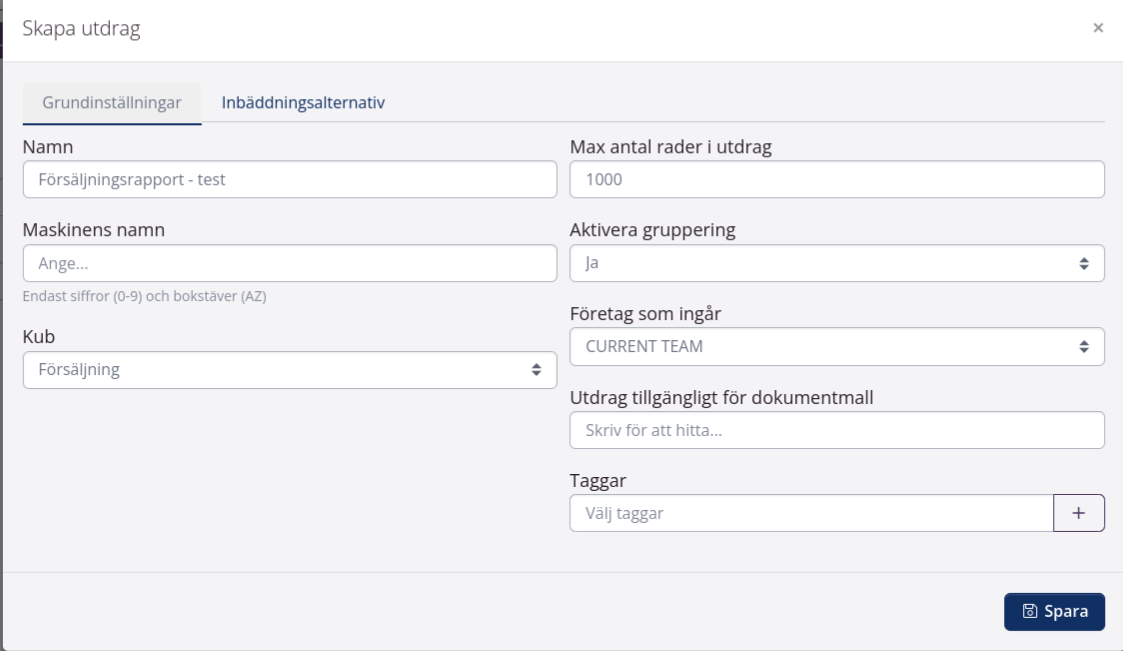Click the floppy disk icon on Spara
1123x651 pixels.
tap(1030, 611)
